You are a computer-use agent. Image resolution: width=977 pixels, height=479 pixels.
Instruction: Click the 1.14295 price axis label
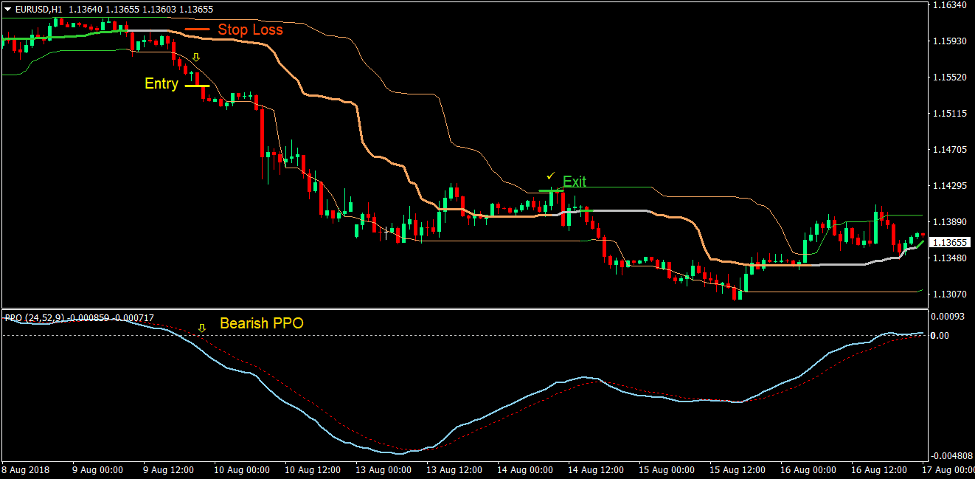949,186
